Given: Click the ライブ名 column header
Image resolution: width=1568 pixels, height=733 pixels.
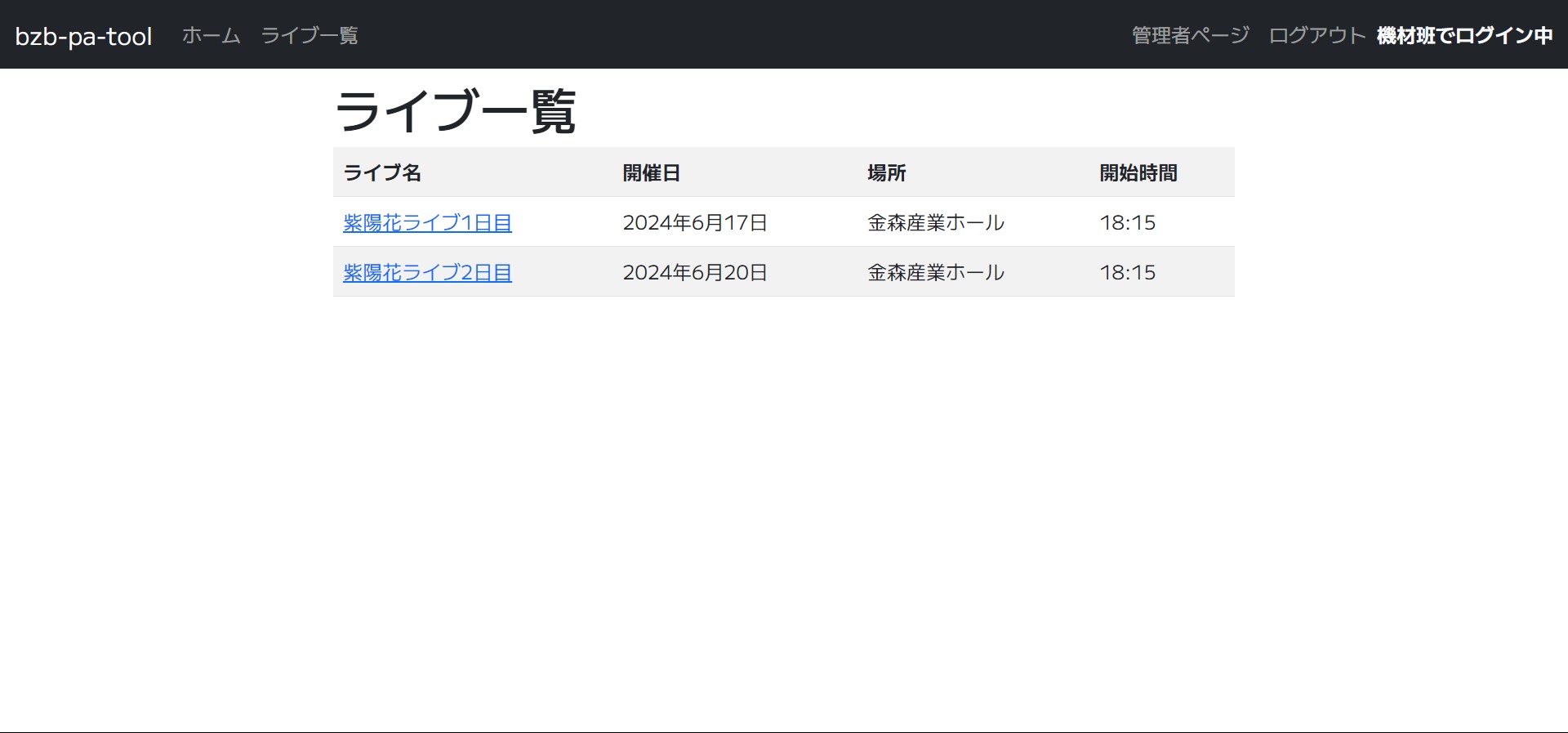Looking at the screenshot, I should click(x=382, y=172).
